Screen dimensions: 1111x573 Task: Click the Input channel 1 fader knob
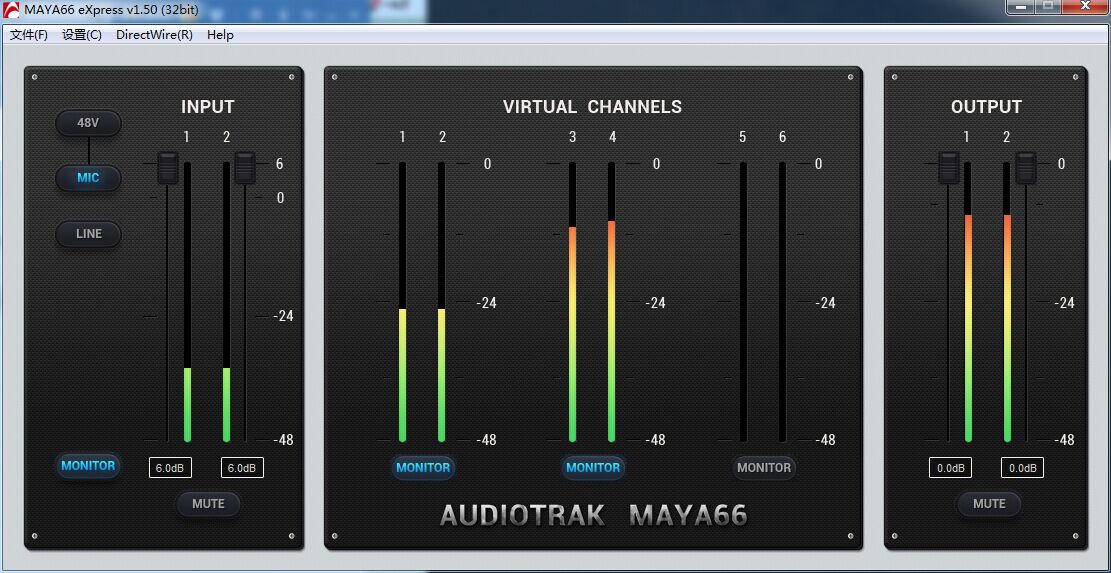[x=168, y=168]
